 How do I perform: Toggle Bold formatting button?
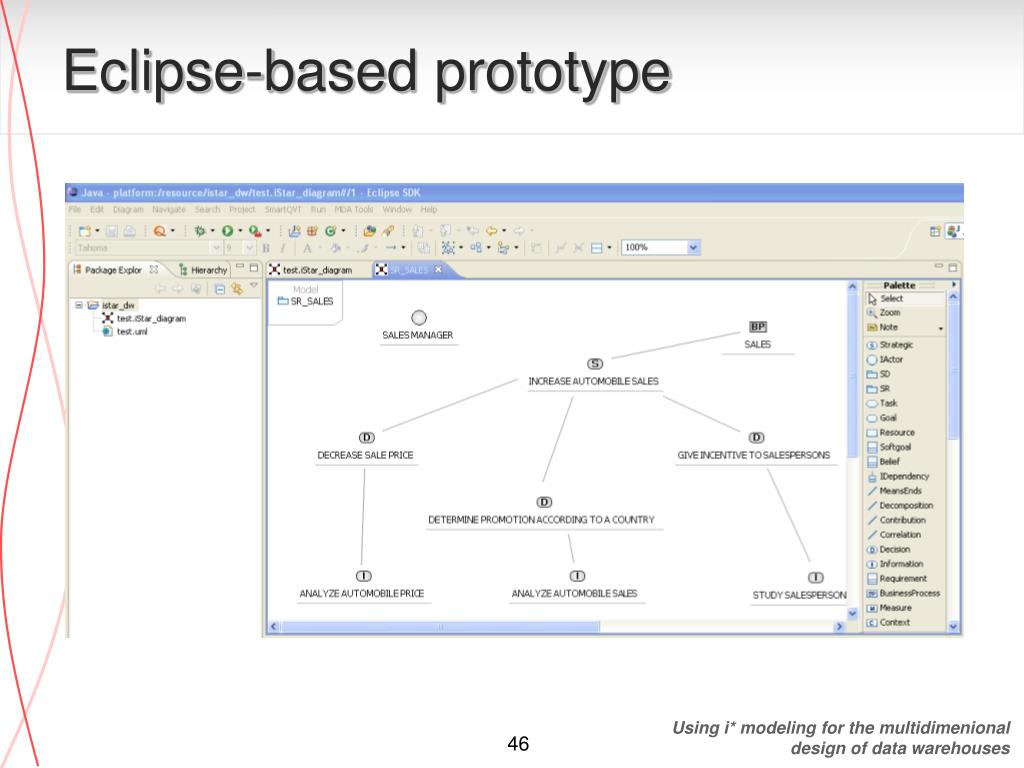point(266,248)
